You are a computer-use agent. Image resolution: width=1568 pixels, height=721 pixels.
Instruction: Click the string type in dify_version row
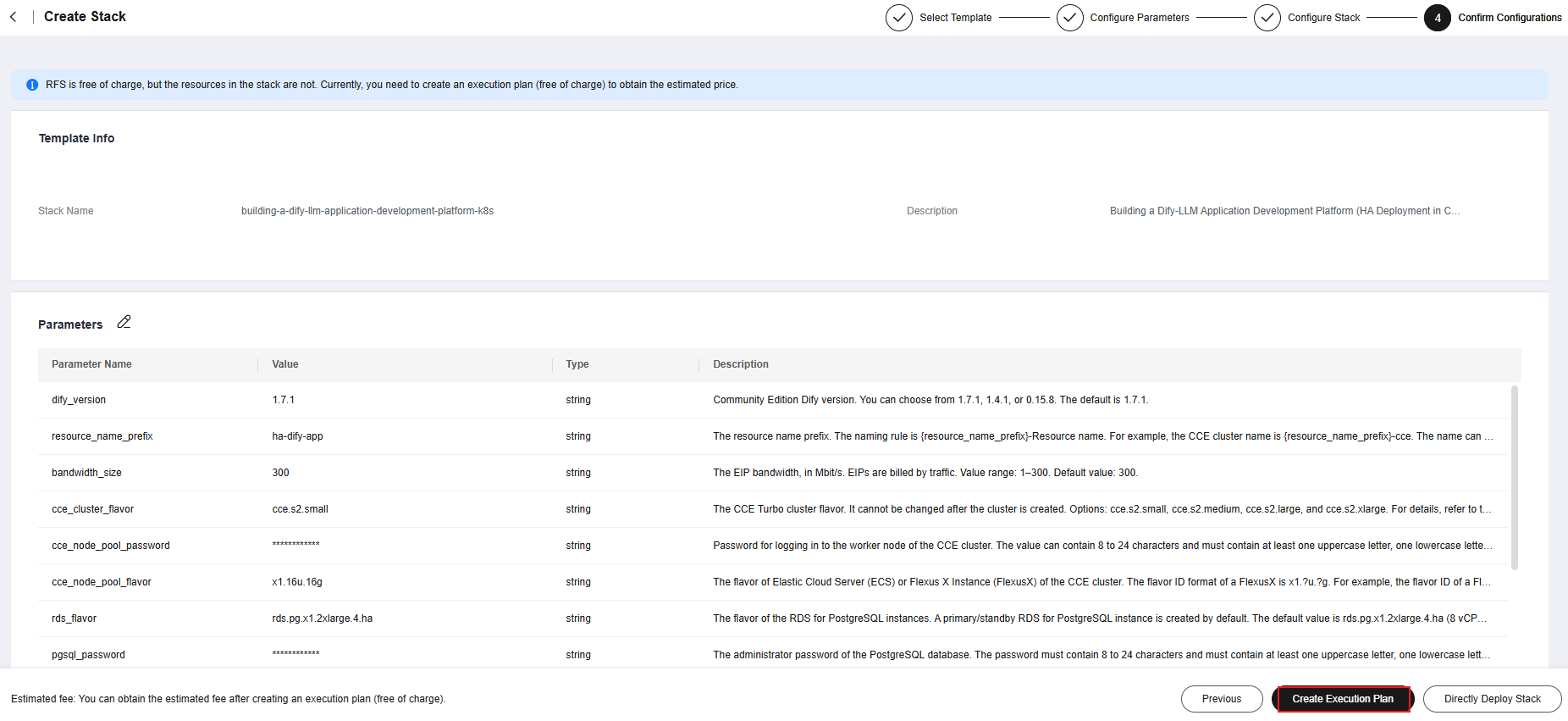pos(578,400)
